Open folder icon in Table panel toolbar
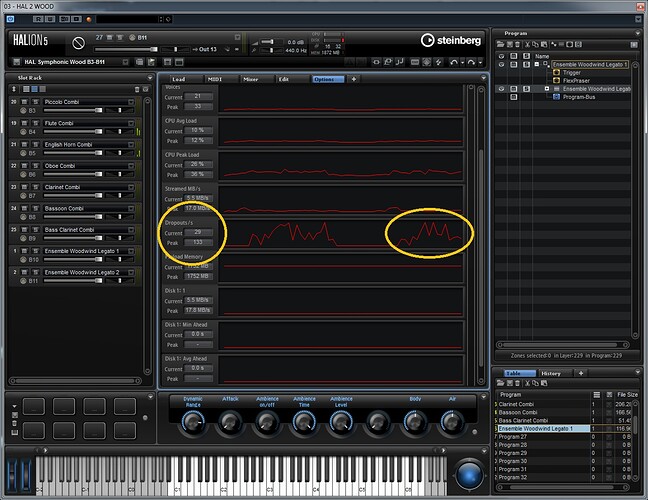648x500 pixels. coord(500,383)
